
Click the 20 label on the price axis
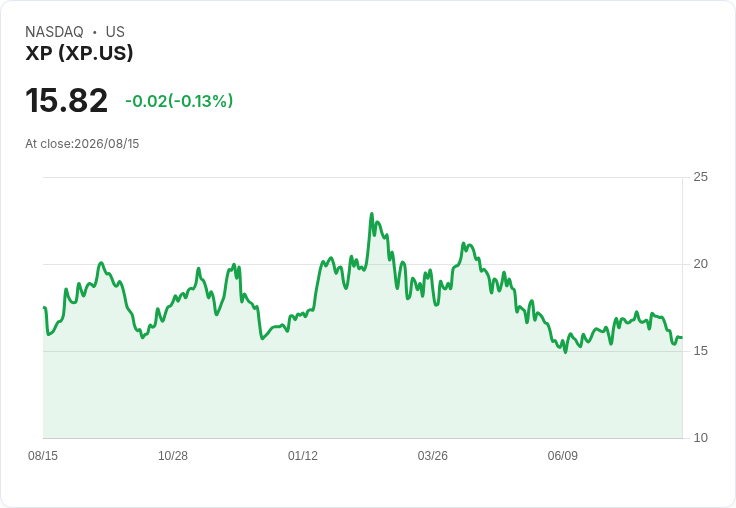tap(700, 264)
